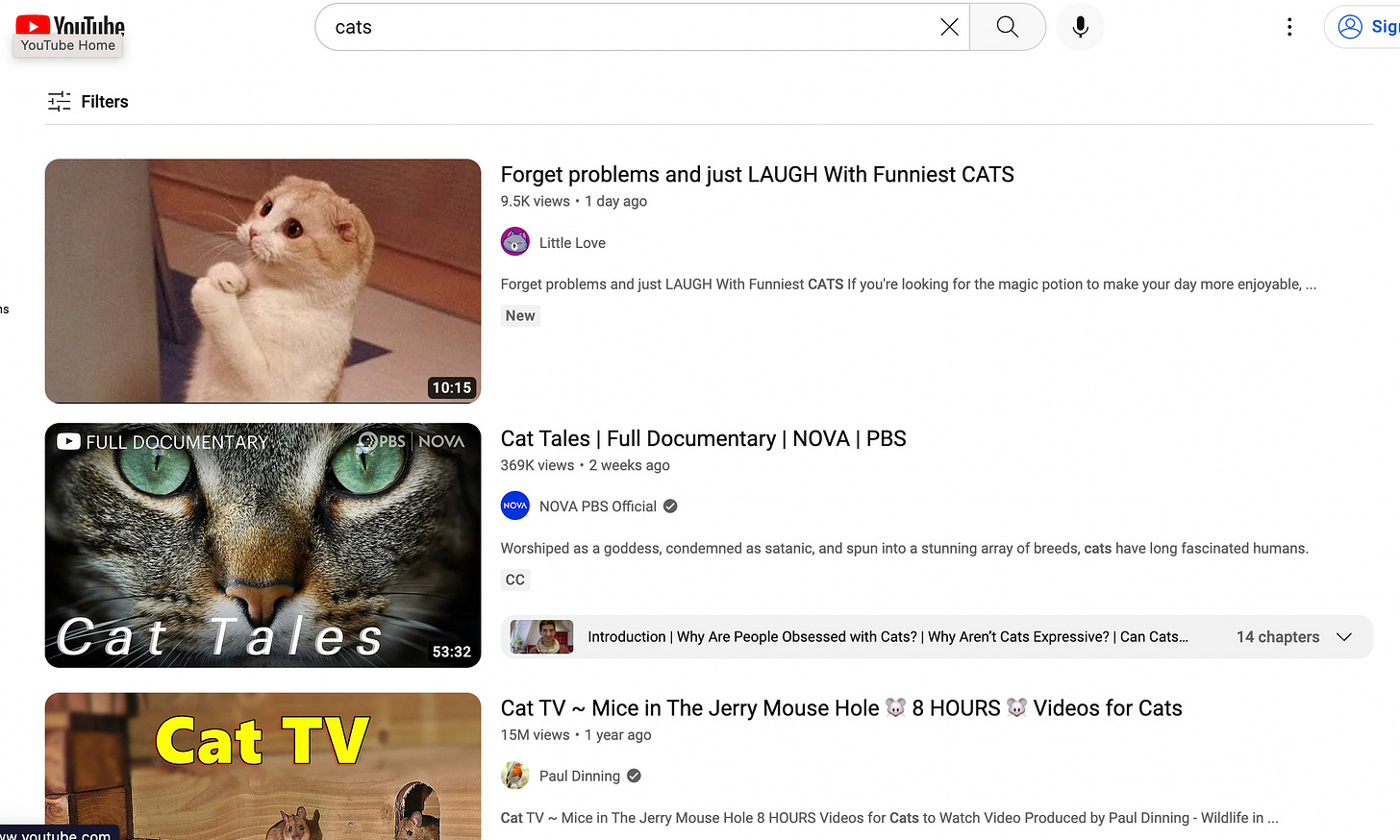This screenshot has height=840, width=1400.
Task: Click the CC badge under Cat Tales
Action: pyautogui.click(x=515, y=581)
